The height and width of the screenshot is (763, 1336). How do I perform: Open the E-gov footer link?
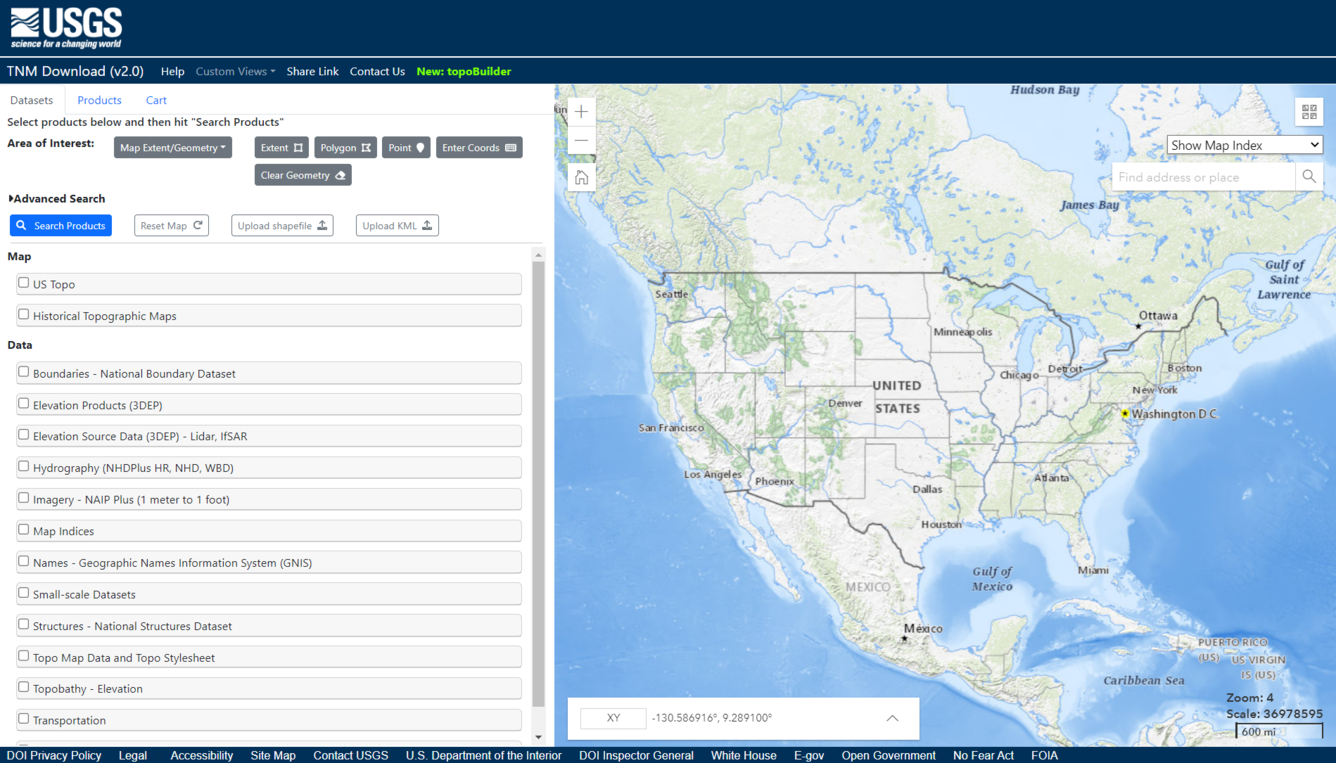click(809, 756)
